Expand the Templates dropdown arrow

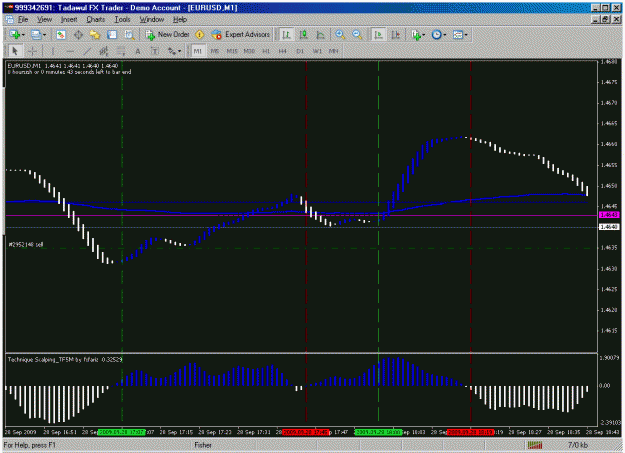[x=466, y=35]
